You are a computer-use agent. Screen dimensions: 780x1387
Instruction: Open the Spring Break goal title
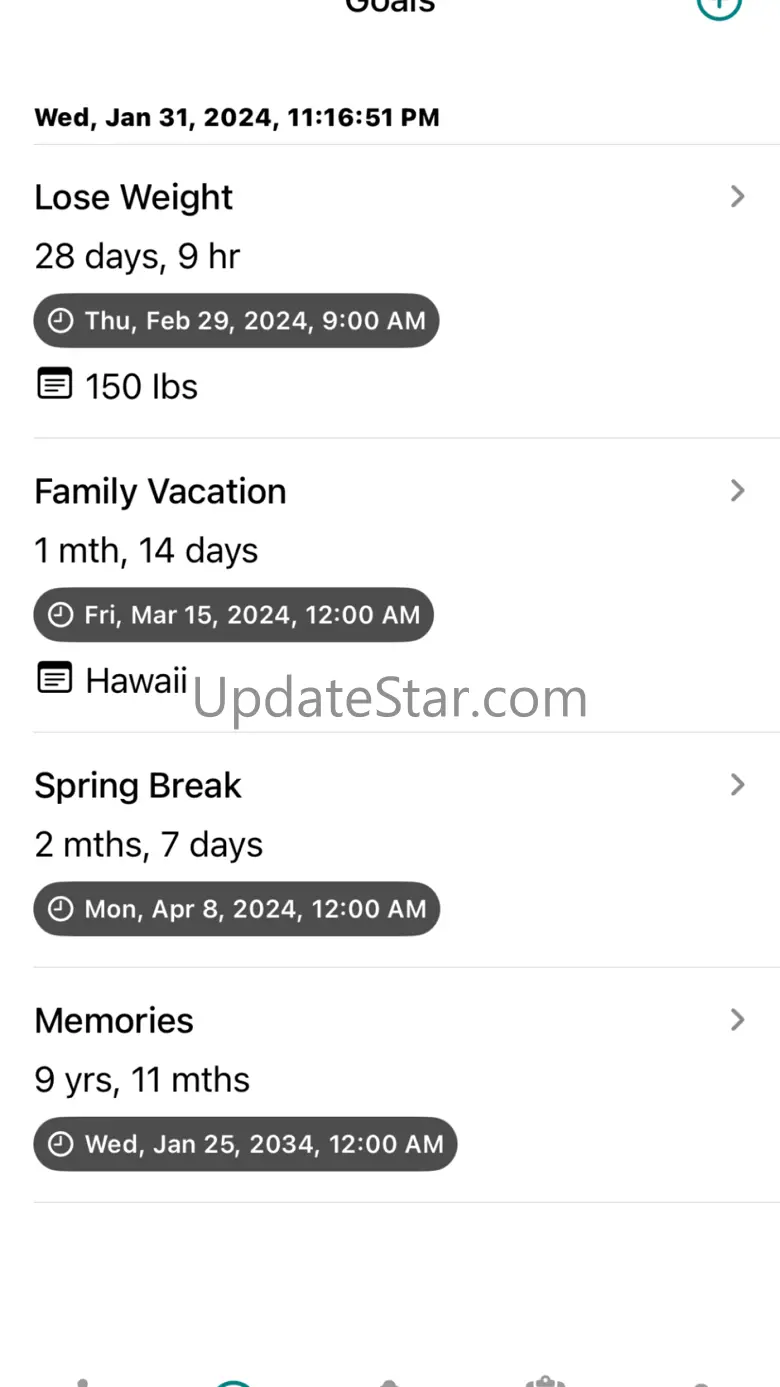(x=138, y=786)
